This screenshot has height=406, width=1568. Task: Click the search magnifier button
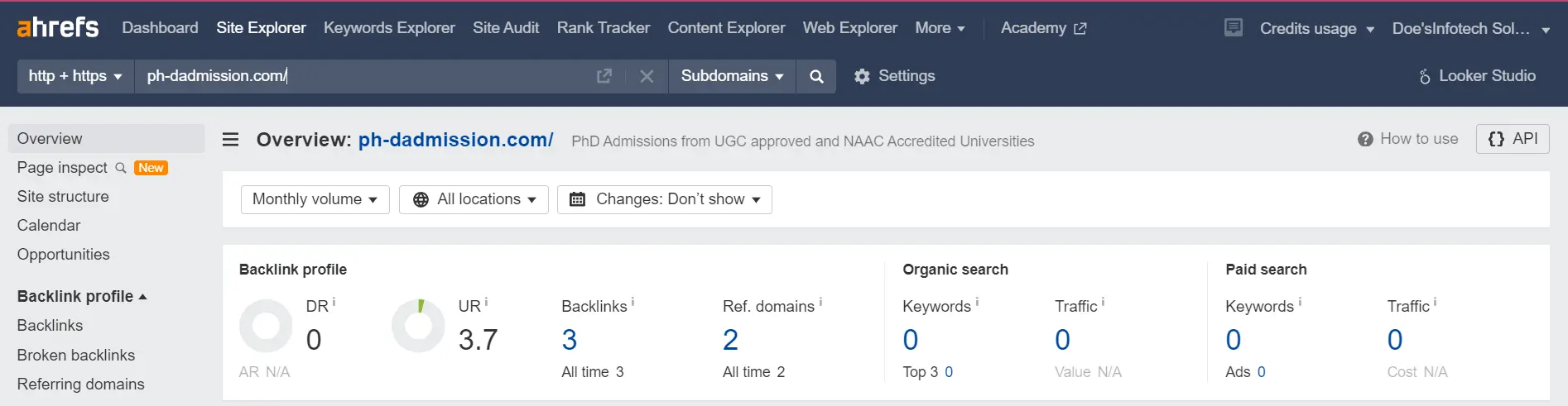[816, 76]
